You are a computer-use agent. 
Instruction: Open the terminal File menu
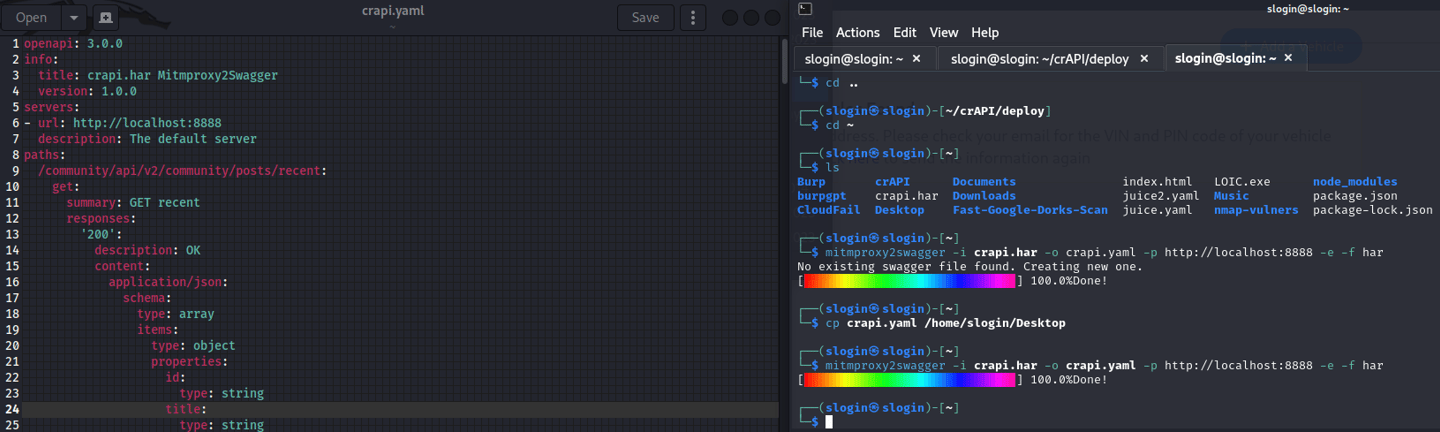tap(812, 33)
